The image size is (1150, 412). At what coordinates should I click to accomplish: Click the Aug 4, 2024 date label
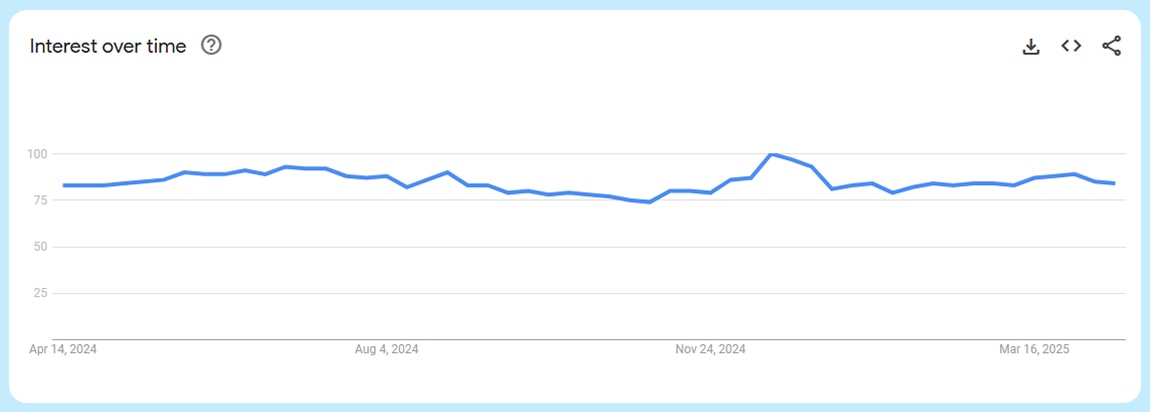(x=386, y=349)
